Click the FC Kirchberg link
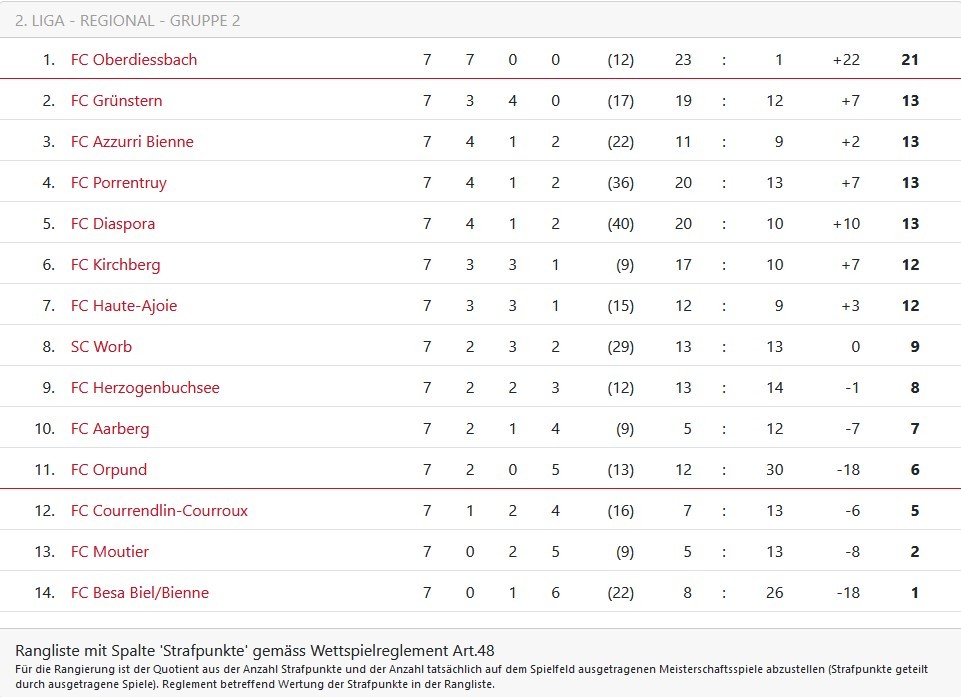Image resolution: width=961 pixels, height=697 pixels. coord(115,265)
